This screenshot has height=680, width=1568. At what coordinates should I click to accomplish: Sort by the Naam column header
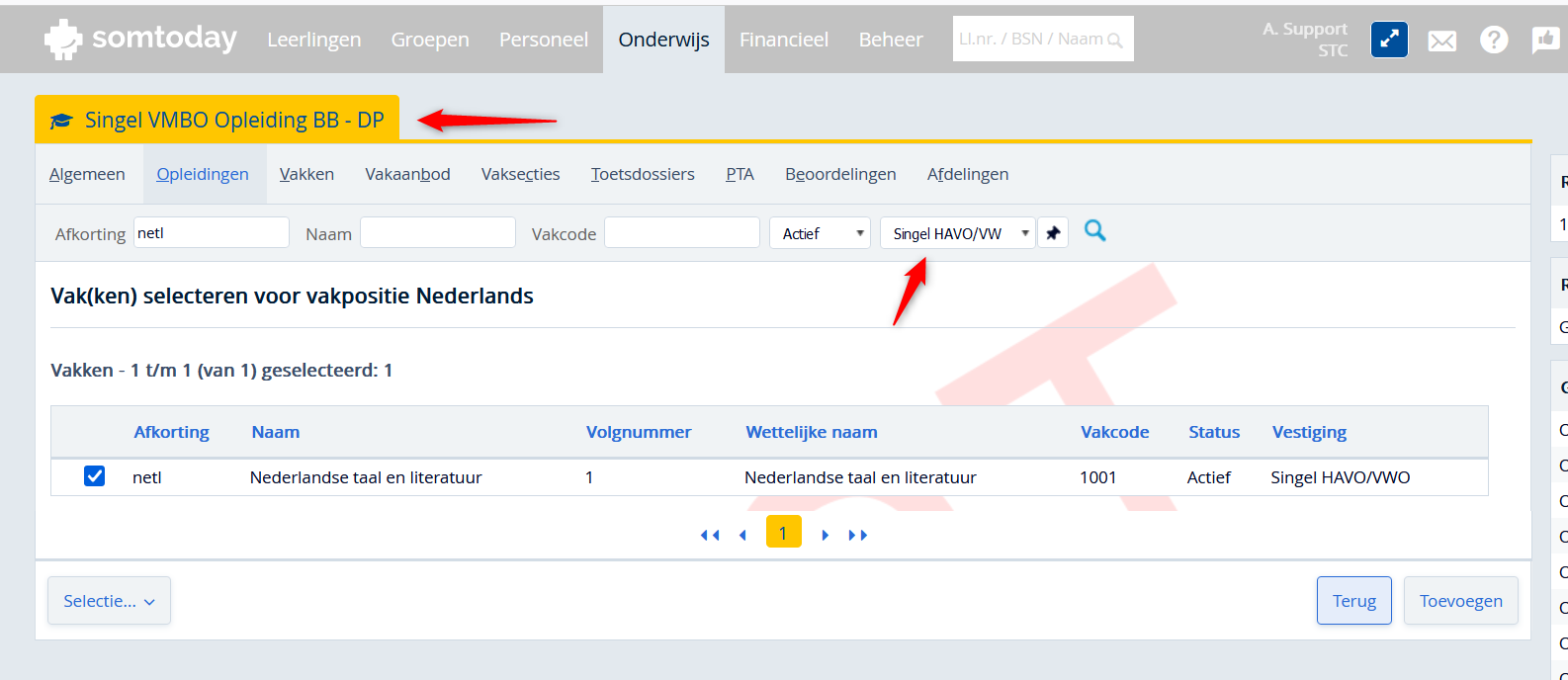click(275, 432)
